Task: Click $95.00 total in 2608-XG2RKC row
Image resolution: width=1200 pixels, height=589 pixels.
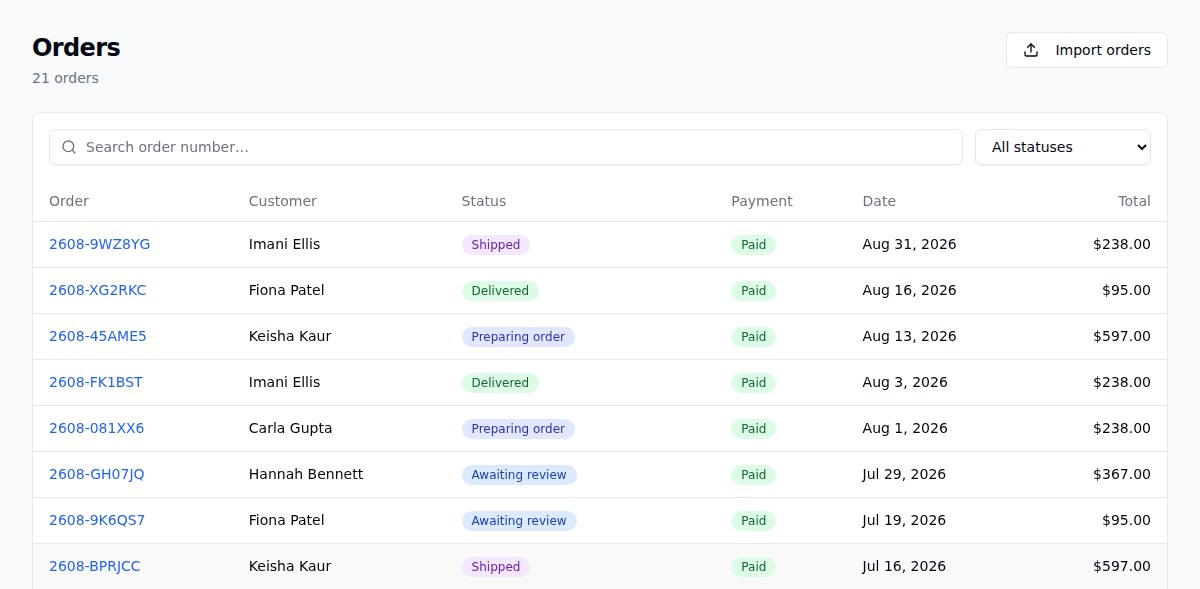Action: coord(1126,290)
